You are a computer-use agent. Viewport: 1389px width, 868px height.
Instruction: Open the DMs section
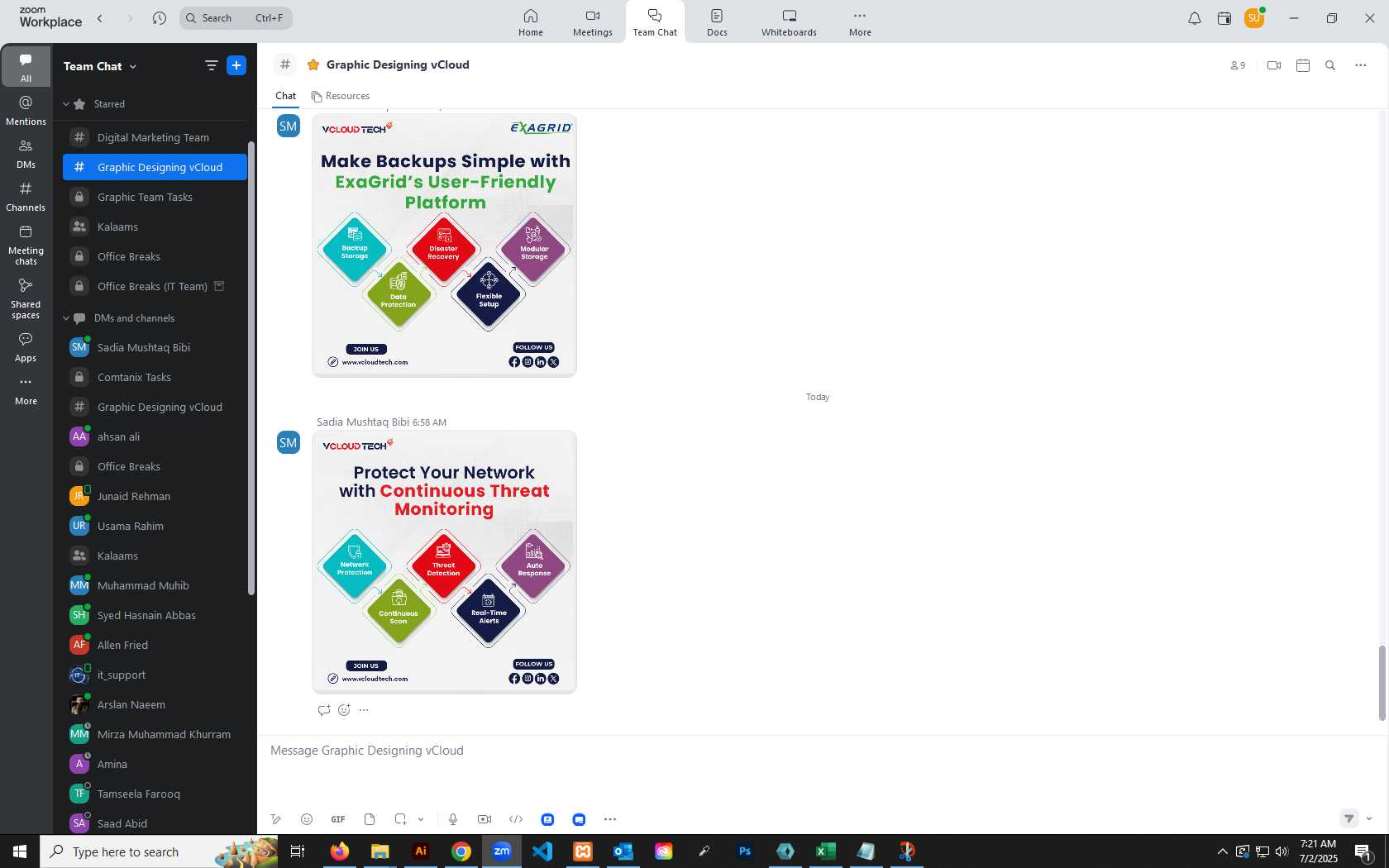pyautogui.click(x=26, y=154)
